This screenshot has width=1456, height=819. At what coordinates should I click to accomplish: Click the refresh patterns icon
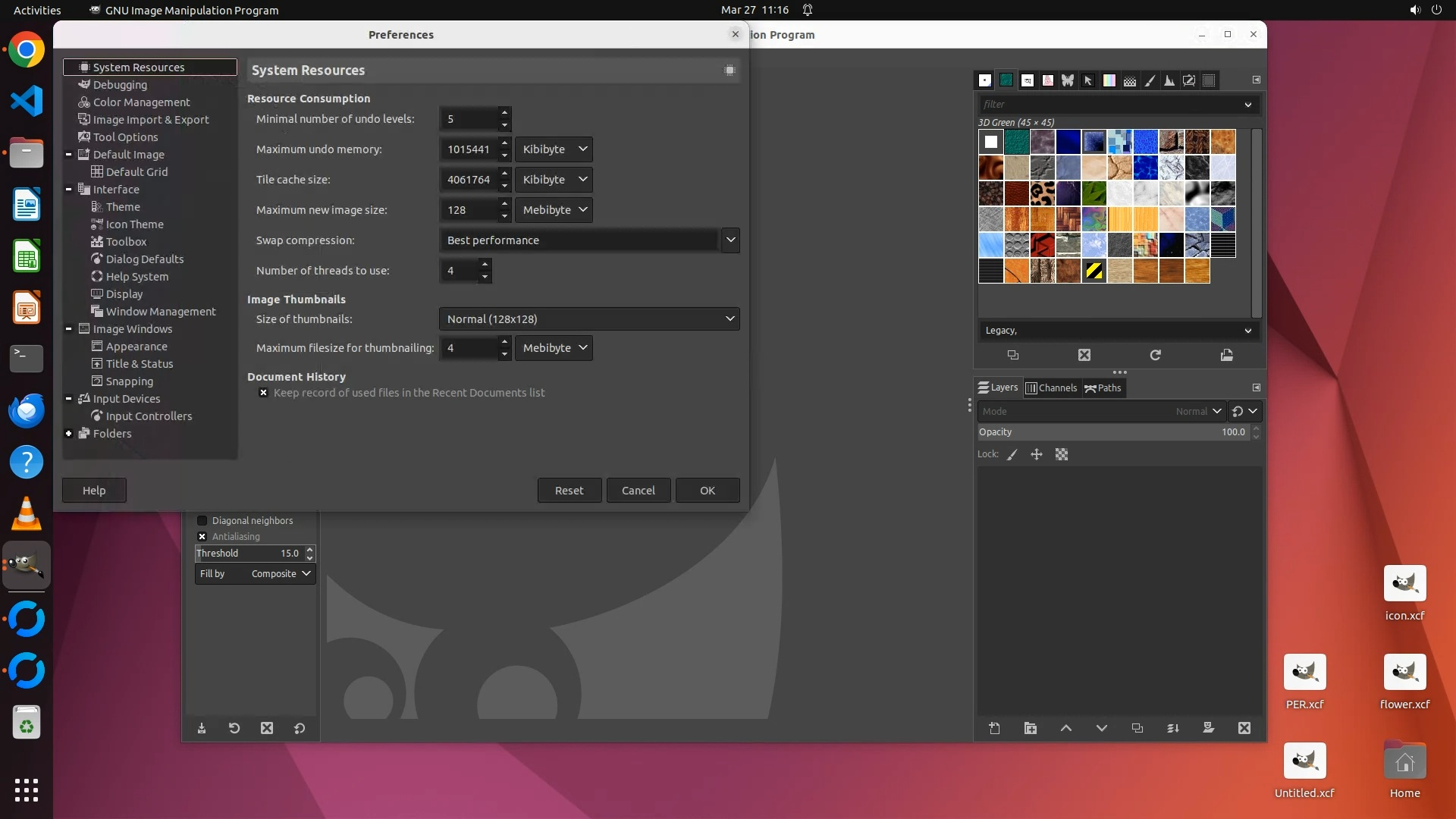tap(1155, 355)
